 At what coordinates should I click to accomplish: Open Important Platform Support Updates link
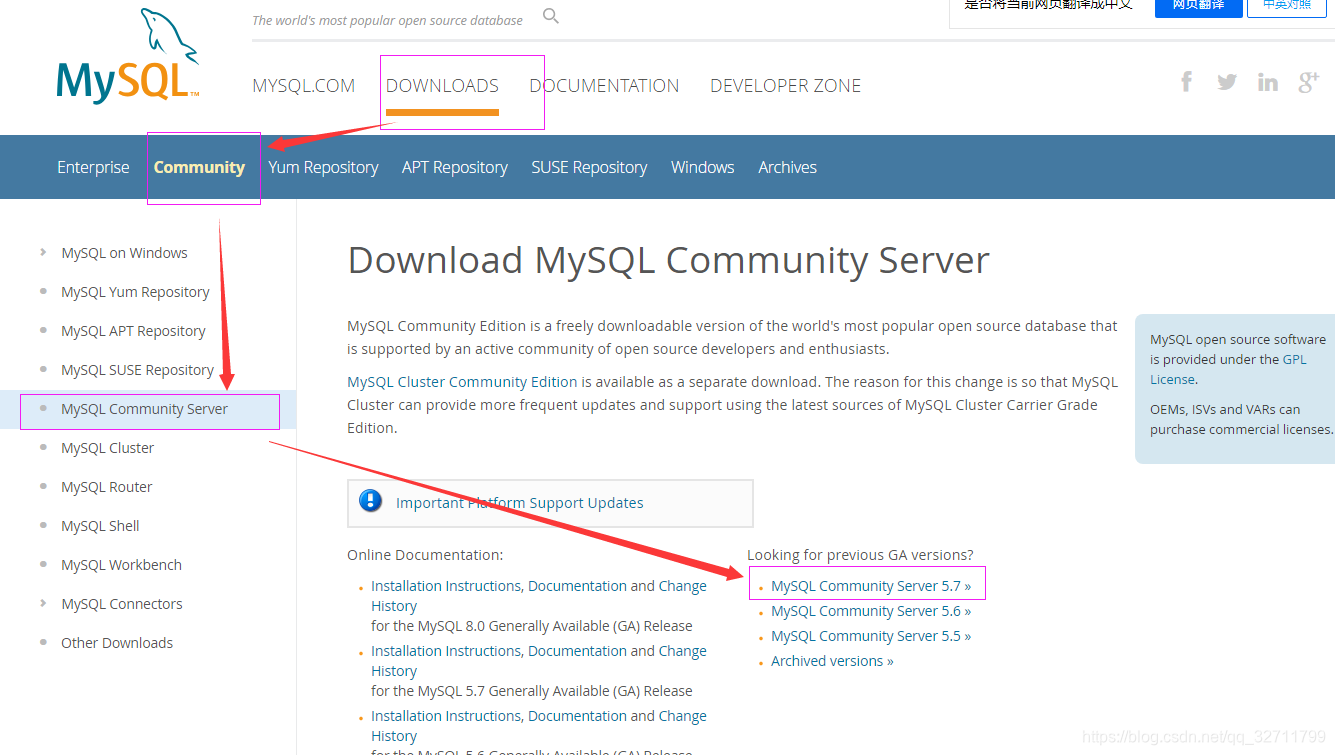(x=519, y=503)
